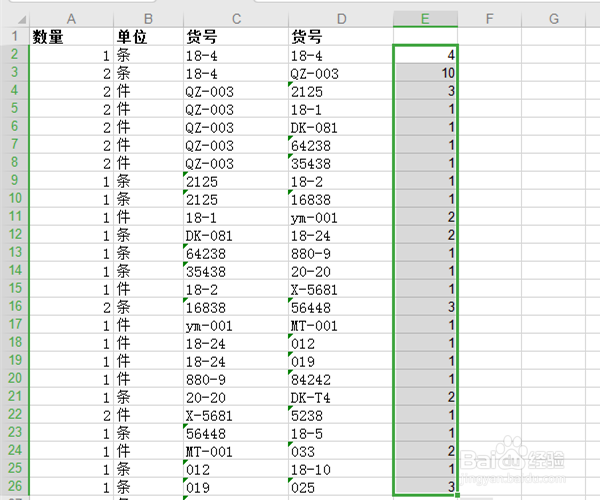Select cell C22 with X-5681
This screenshot has height=500, width=600.
click(x=236, y=415)
